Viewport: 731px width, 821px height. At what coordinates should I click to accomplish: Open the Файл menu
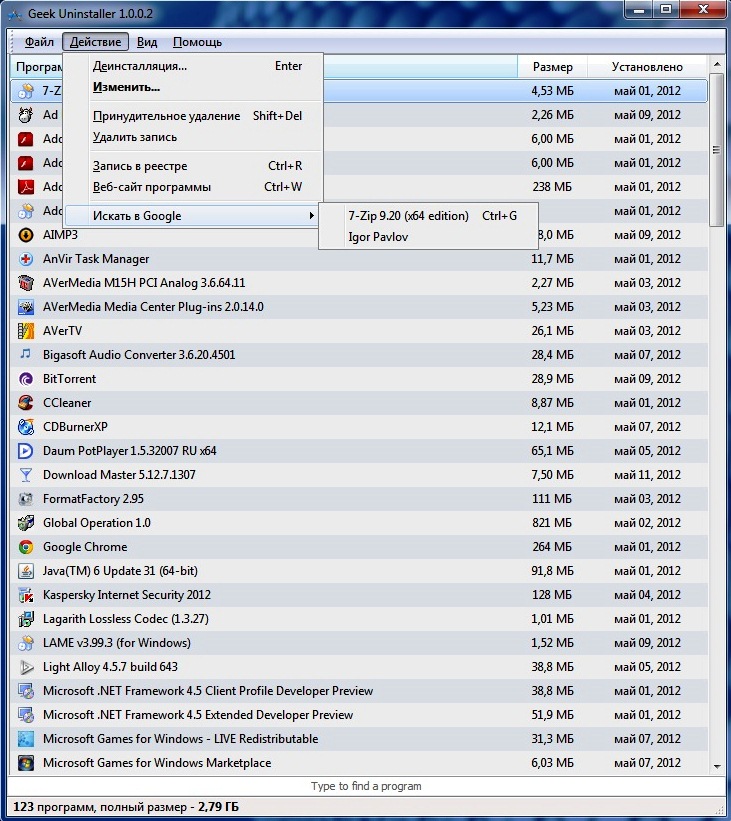point(39,42)
